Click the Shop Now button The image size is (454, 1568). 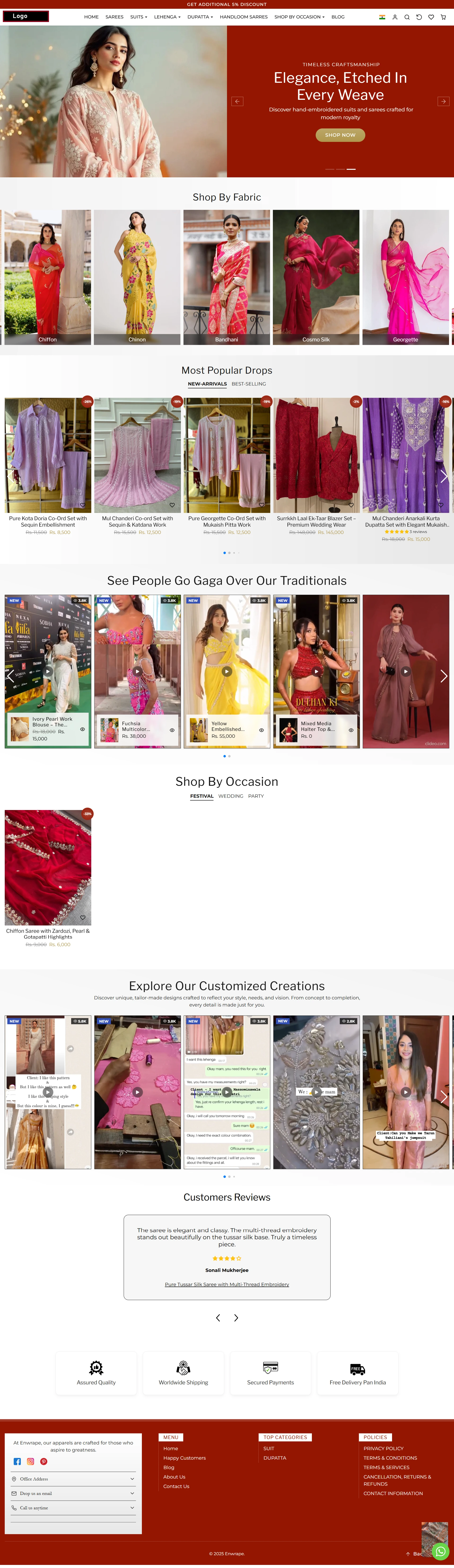click(340, 135)
